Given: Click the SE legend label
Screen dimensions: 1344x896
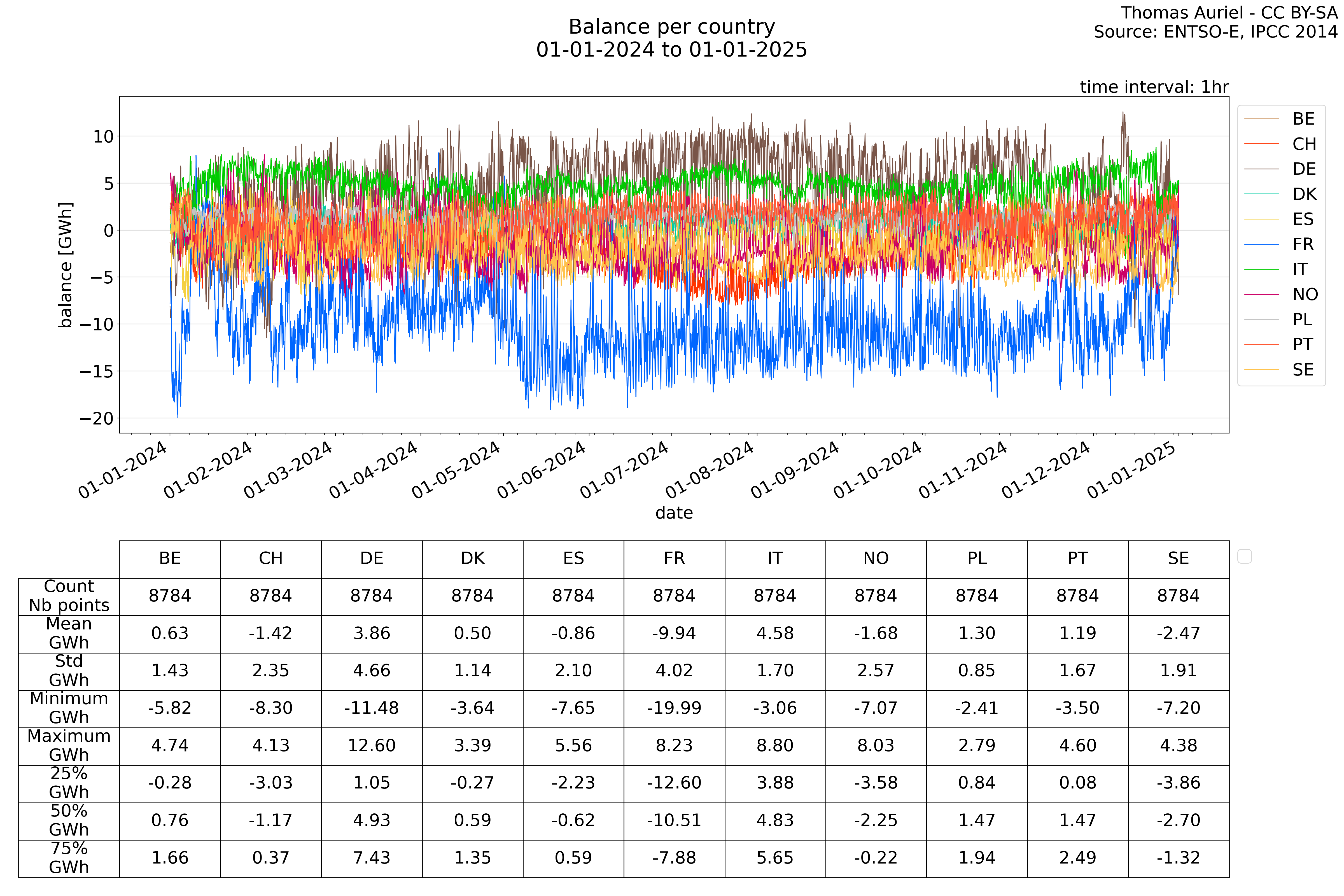Looking at the screenshot, I should point(1303,370).
